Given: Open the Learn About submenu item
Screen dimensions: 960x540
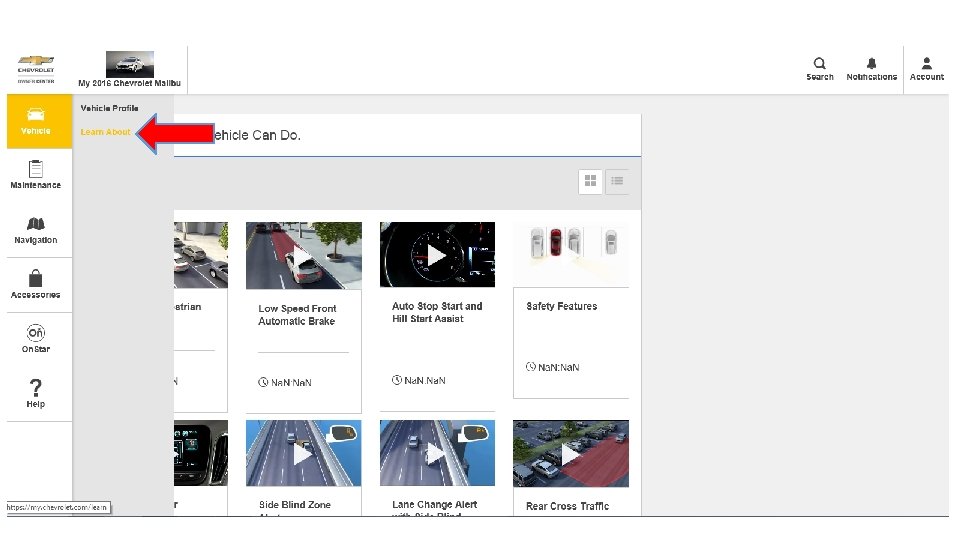Looking at the screenshot, I should point(105,132).
